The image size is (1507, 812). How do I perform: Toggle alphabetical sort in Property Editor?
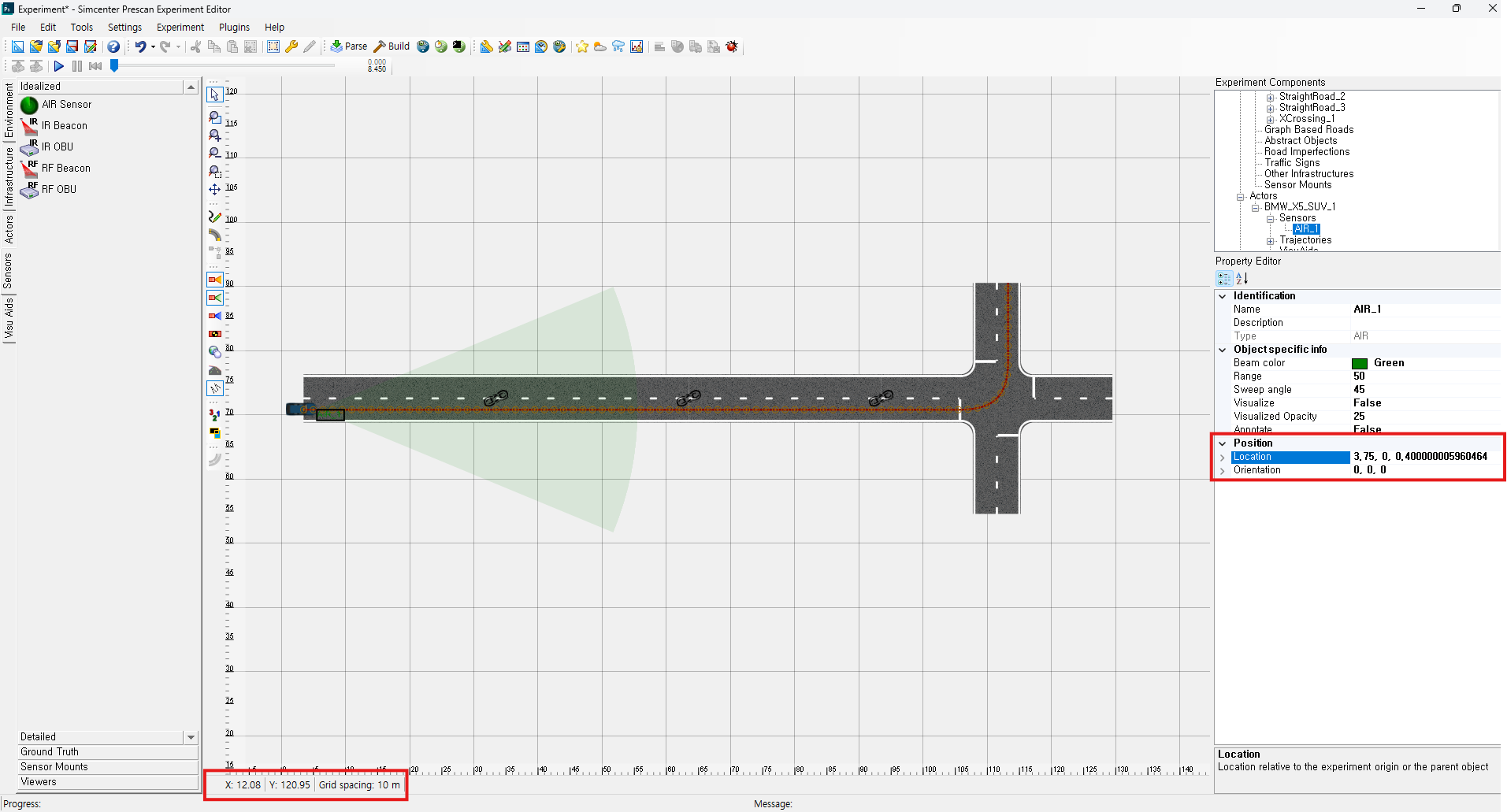point(1242,279)
